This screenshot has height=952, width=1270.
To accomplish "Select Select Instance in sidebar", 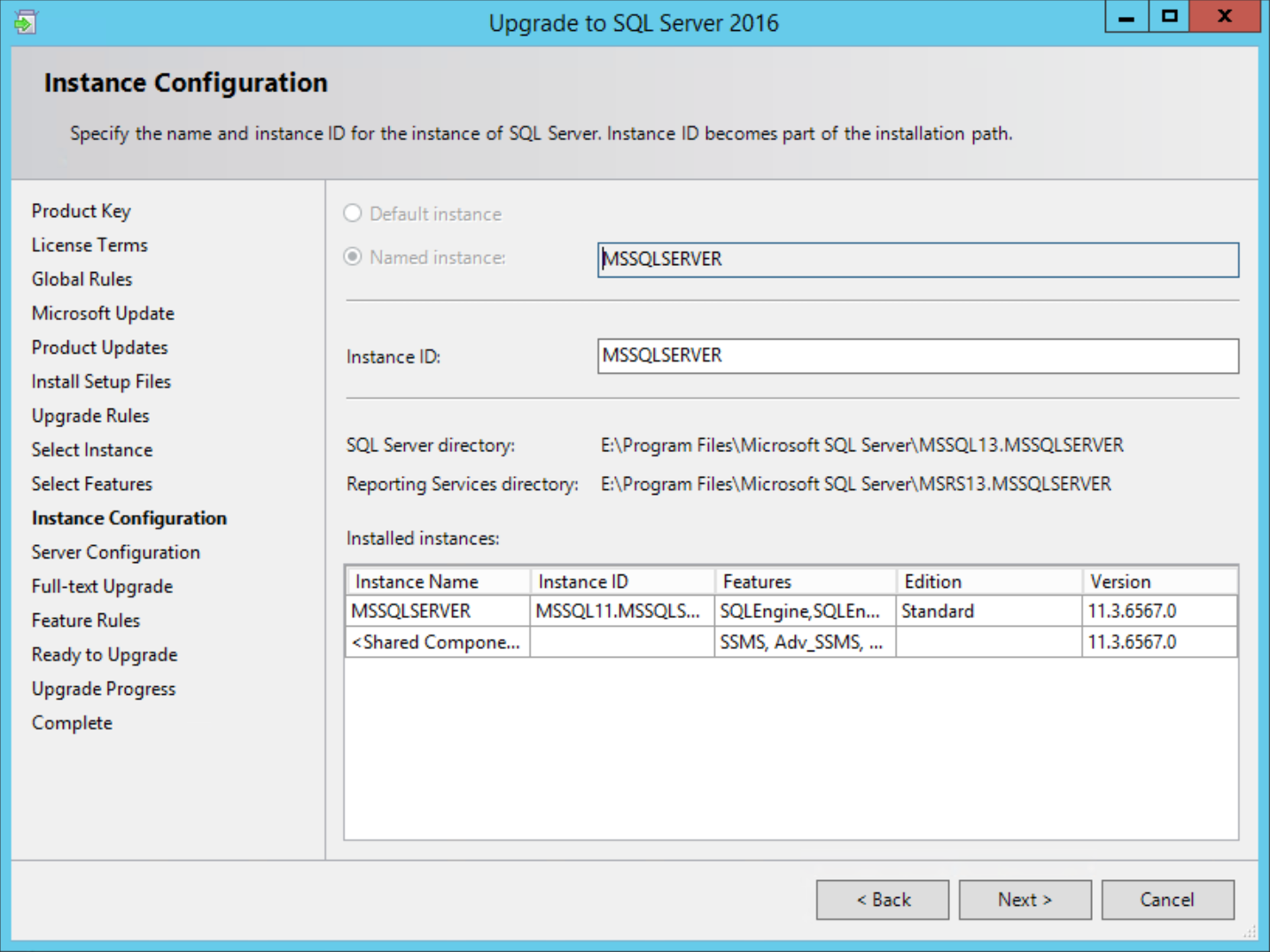I will (x=92, y=449).
